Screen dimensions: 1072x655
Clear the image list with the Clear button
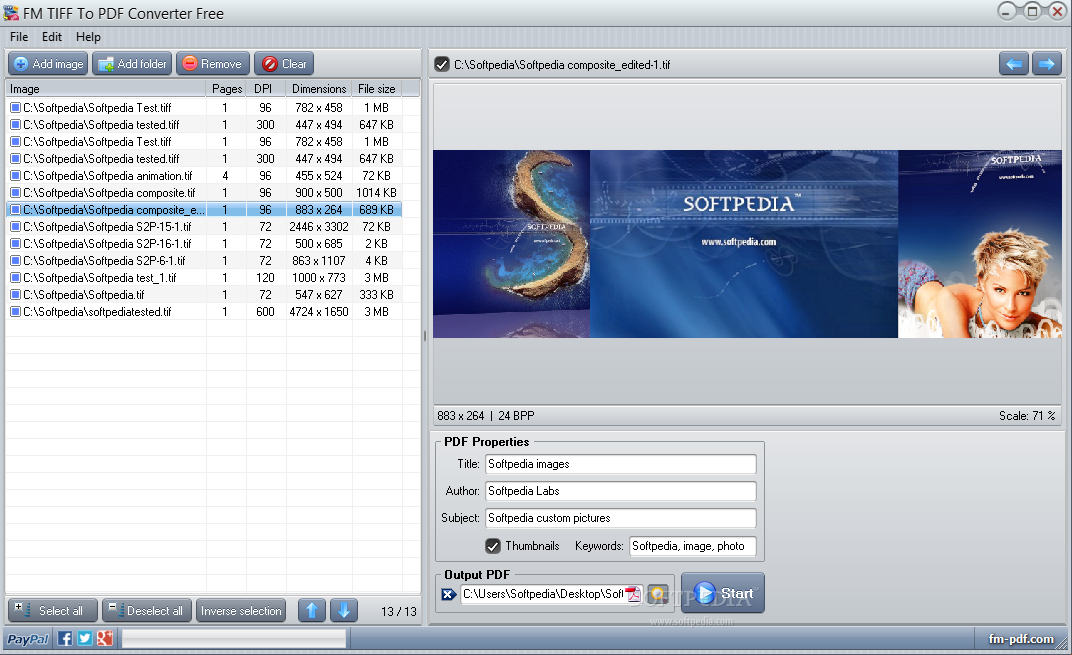point(284,64)
